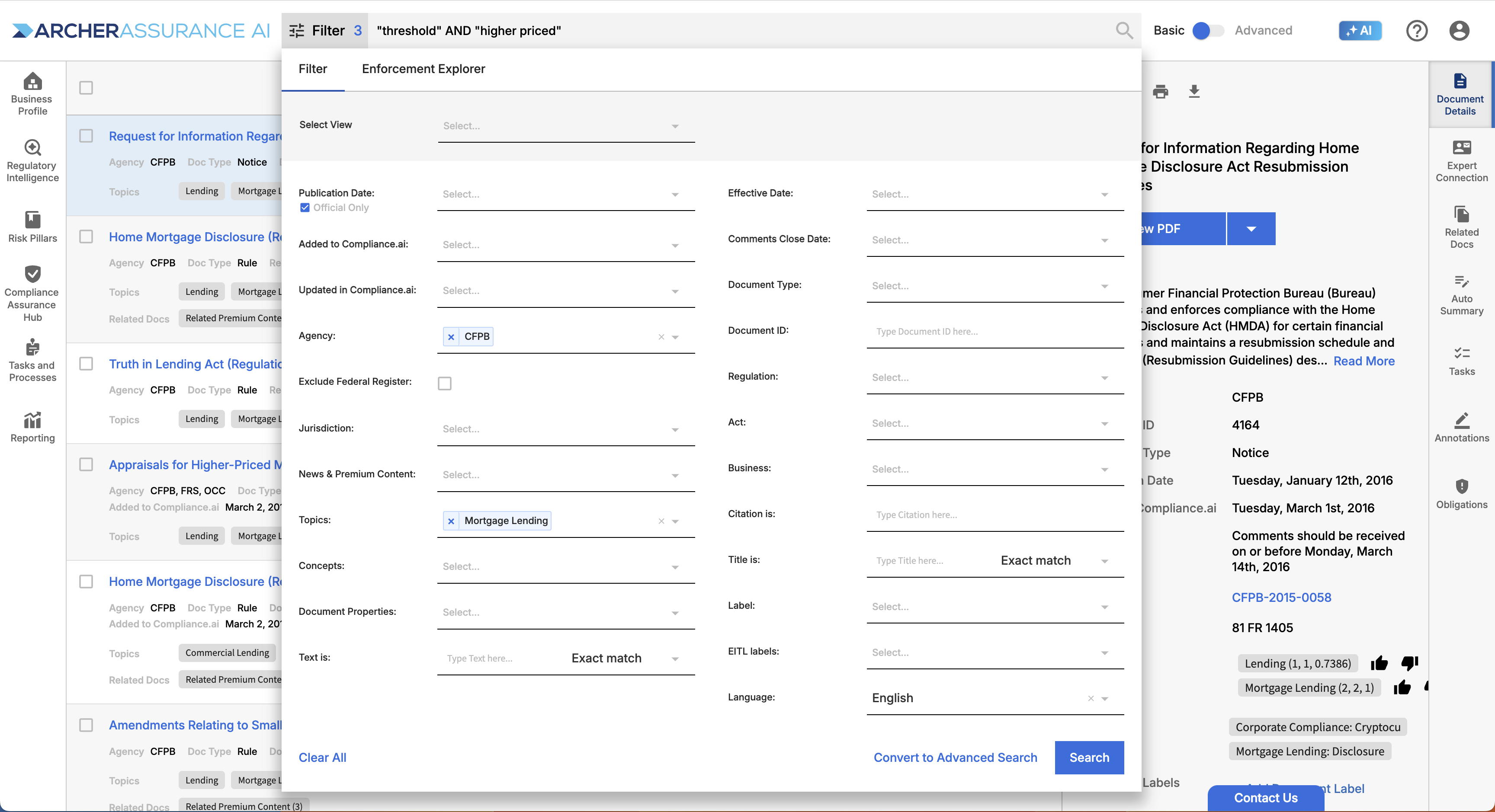The image size is (1495, 812).
Task: Thumbs up the Lending topic
Action: (x=1380, y=663)
